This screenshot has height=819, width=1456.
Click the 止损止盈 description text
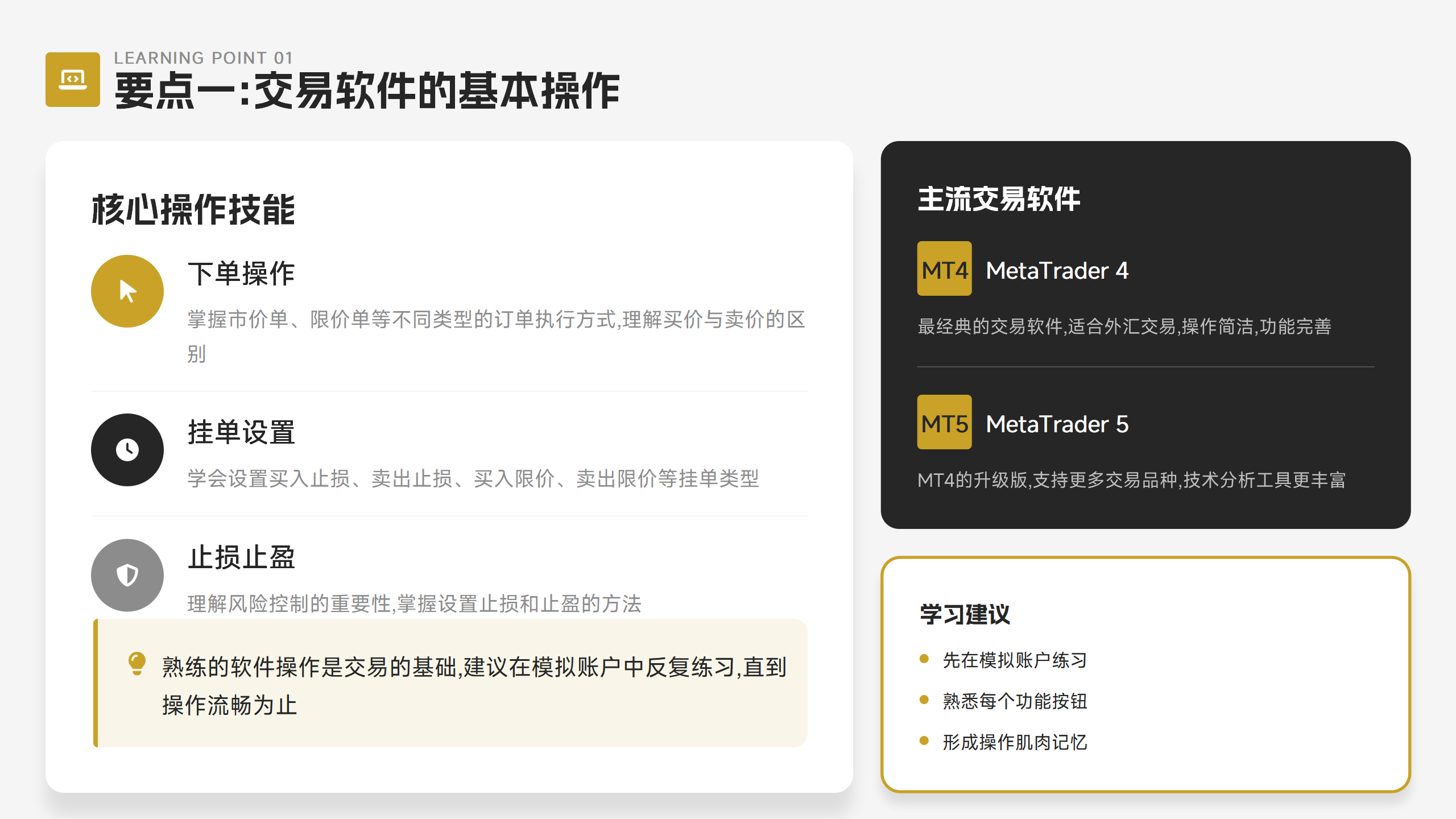click(414, 604)
